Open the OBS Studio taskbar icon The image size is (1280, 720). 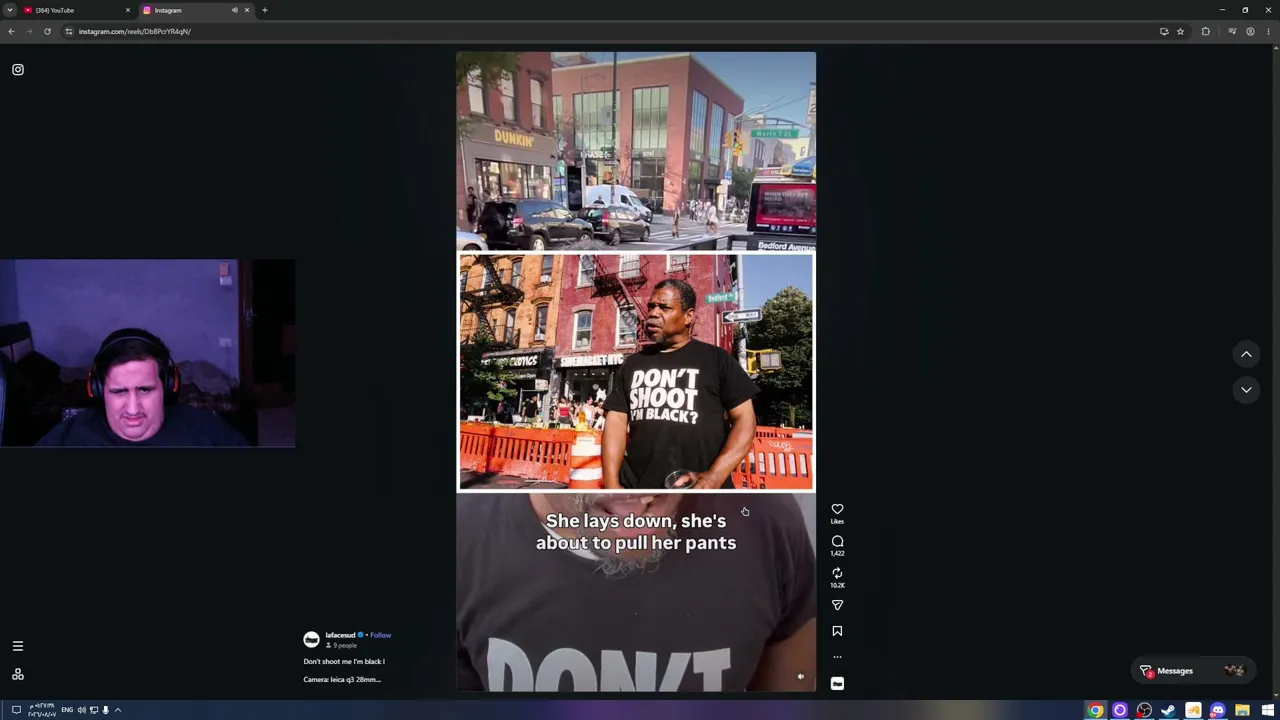[1144, 710]
